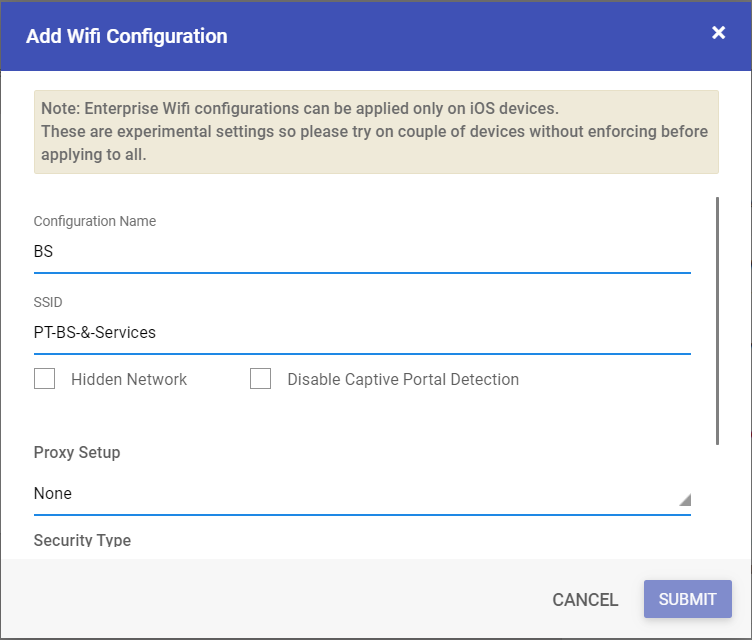Click empty area of the dialog footer
Viewport: 752px width, 640px height.
288,599
